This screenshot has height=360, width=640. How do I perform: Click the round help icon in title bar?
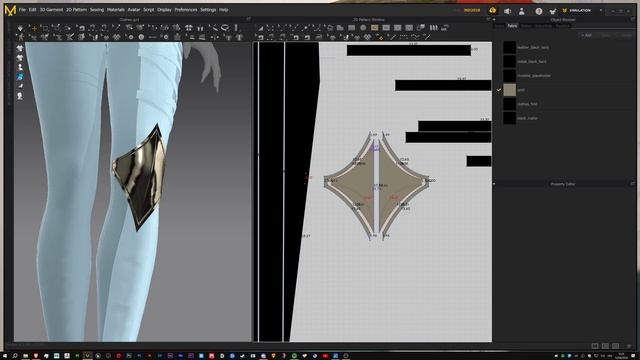539,11
